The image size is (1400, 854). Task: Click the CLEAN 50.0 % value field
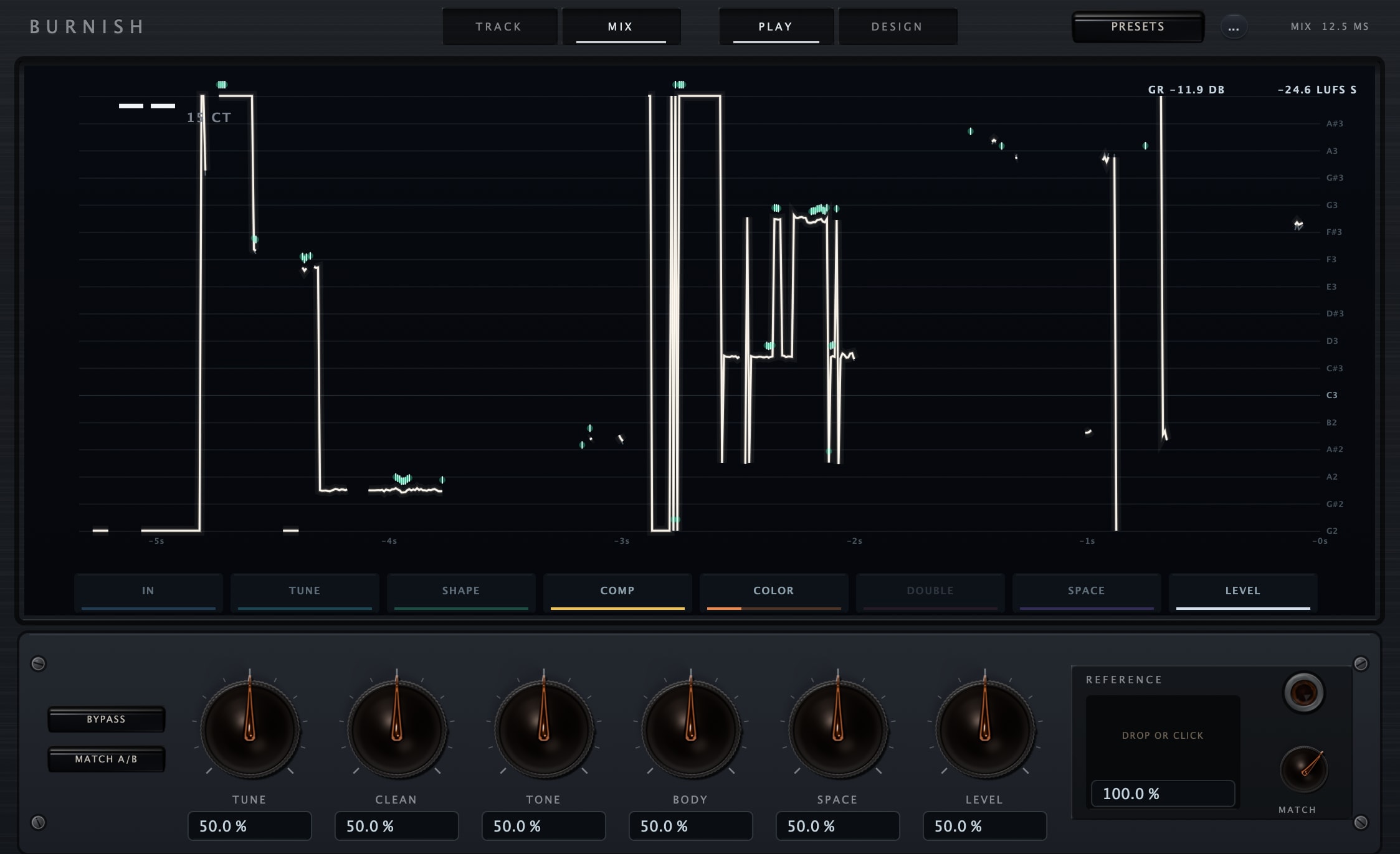[396, 826]
